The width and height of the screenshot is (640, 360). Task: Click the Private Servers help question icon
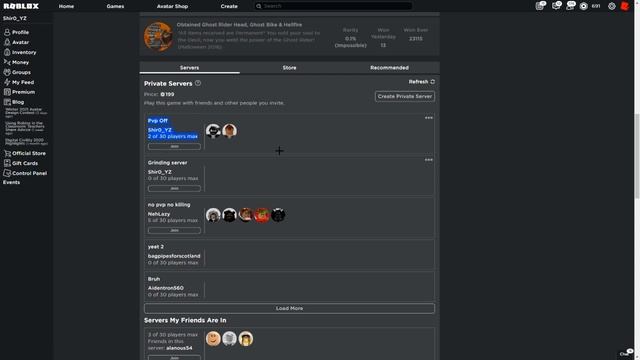(x=198, y=83)
